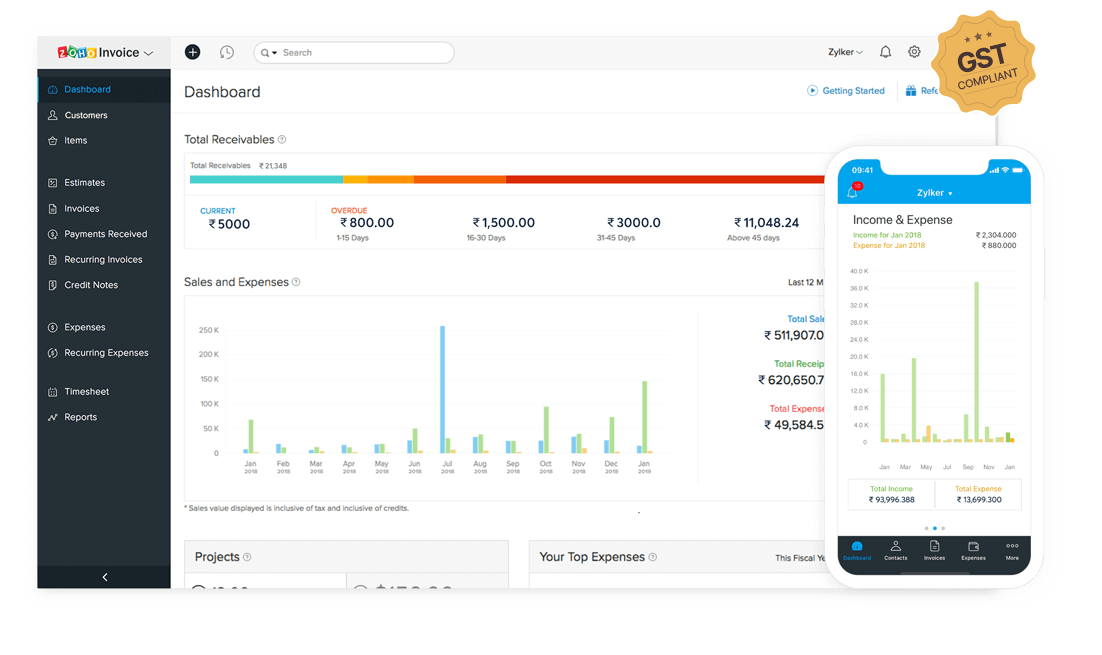Viewport: 1102px width, 655px height.
Task: Open the notifications bell icon
Action: click(x=886, y=52)
